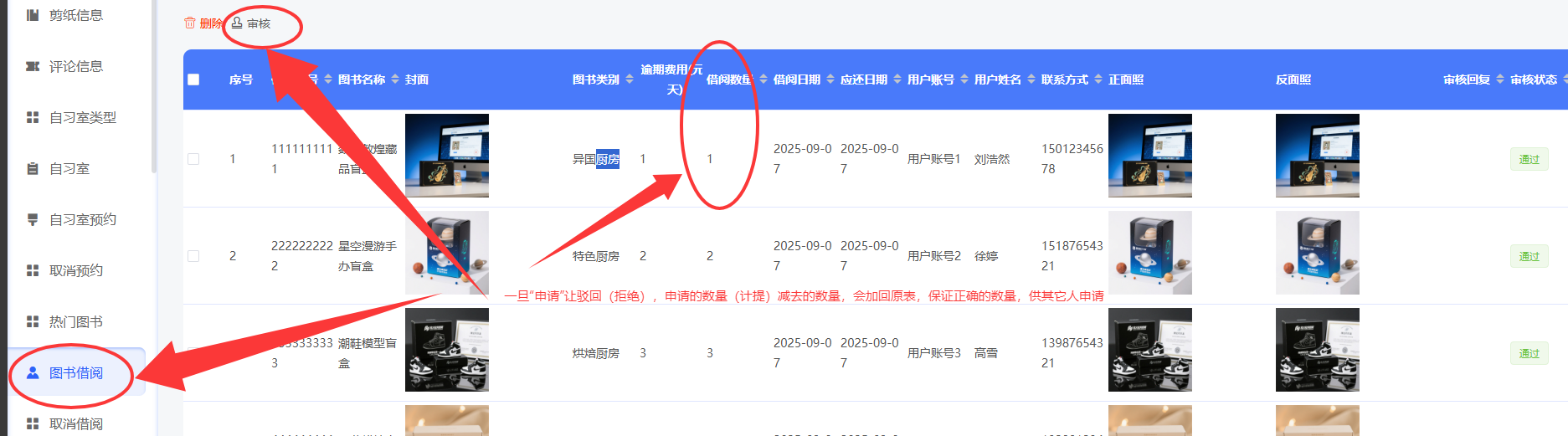Click the 删除 button
The width and height of the screenshot is (1568, 436).
203,23
